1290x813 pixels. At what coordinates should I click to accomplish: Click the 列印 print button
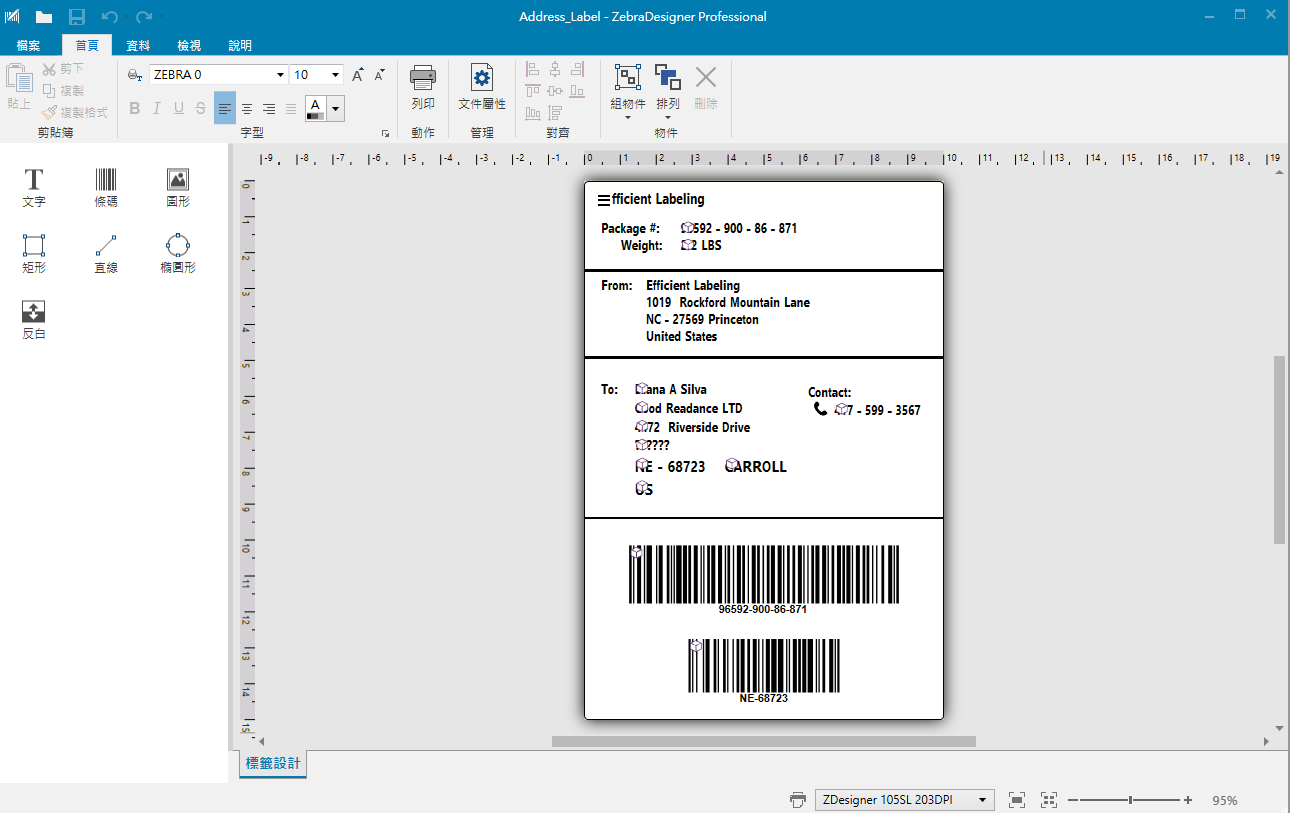(x=423, y=88)
